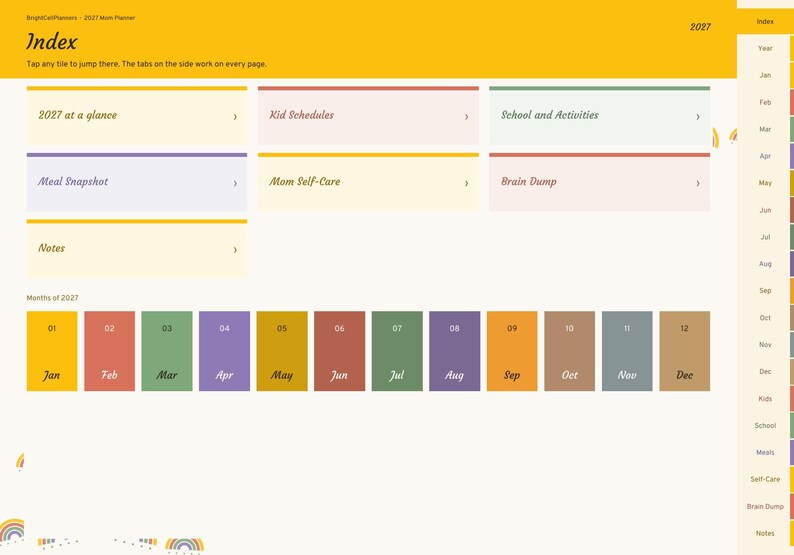This screenshot has width=794, height=555.
Task: Select the Year side tab
Action: click(x=765, y=49)
